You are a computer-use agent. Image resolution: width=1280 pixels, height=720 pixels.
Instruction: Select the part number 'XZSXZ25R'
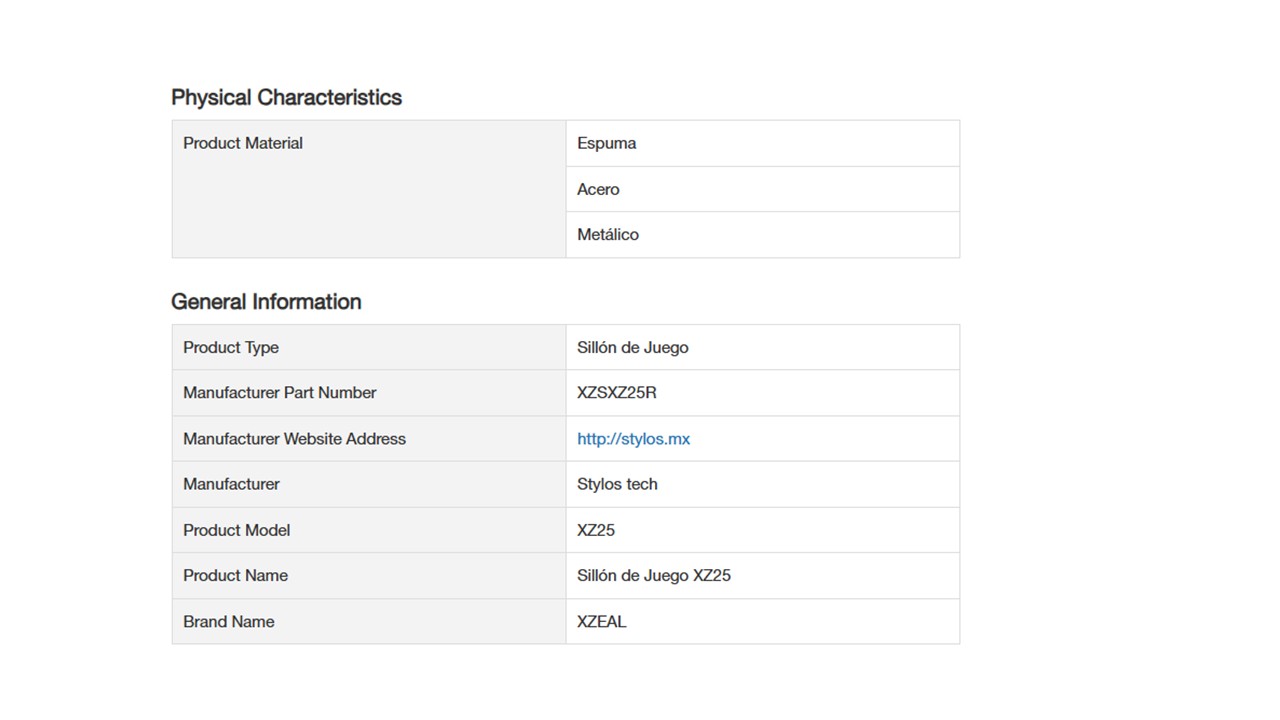(617, 392)
